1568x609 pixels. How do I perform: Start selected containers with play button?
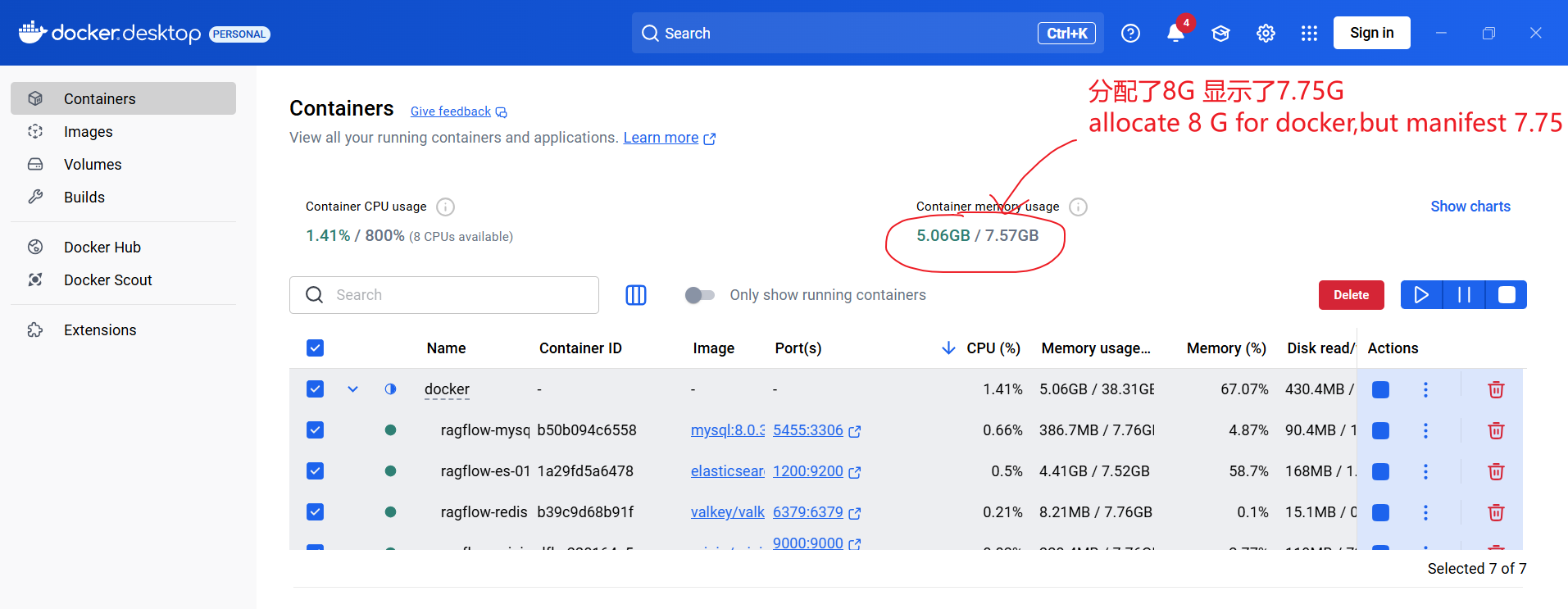tap(1421, 295)
